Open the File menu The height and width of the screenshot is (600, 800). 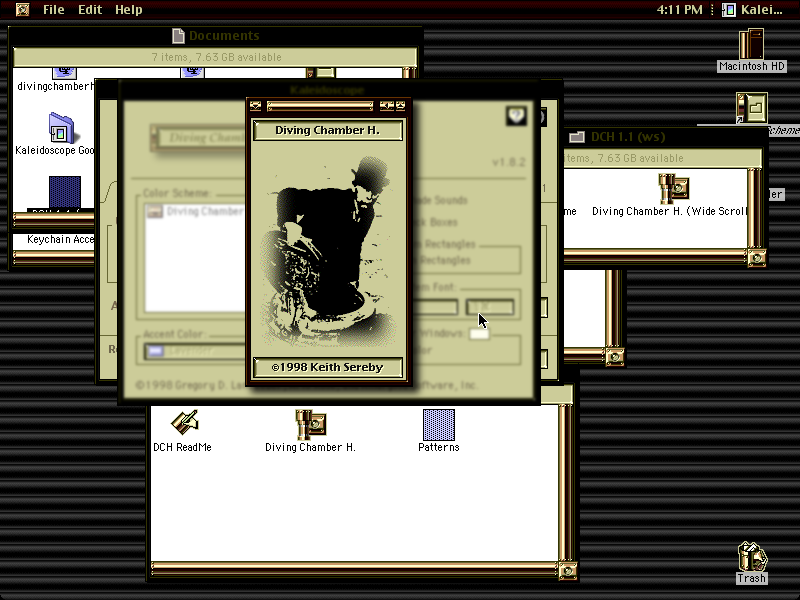point(54,10)
